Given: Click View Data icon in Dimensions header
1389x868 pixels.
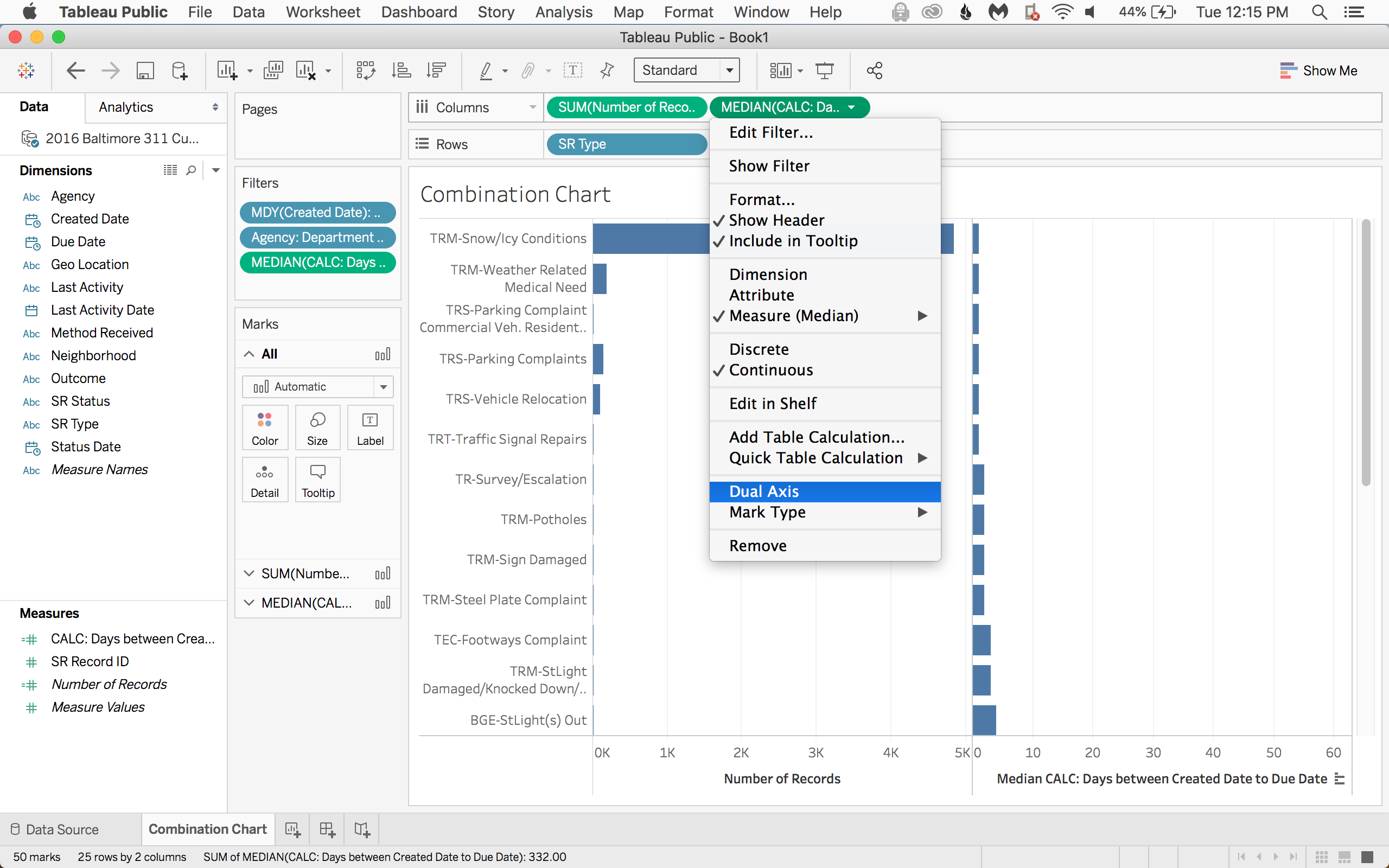Looking at the screenshot, I should [170, 170].
